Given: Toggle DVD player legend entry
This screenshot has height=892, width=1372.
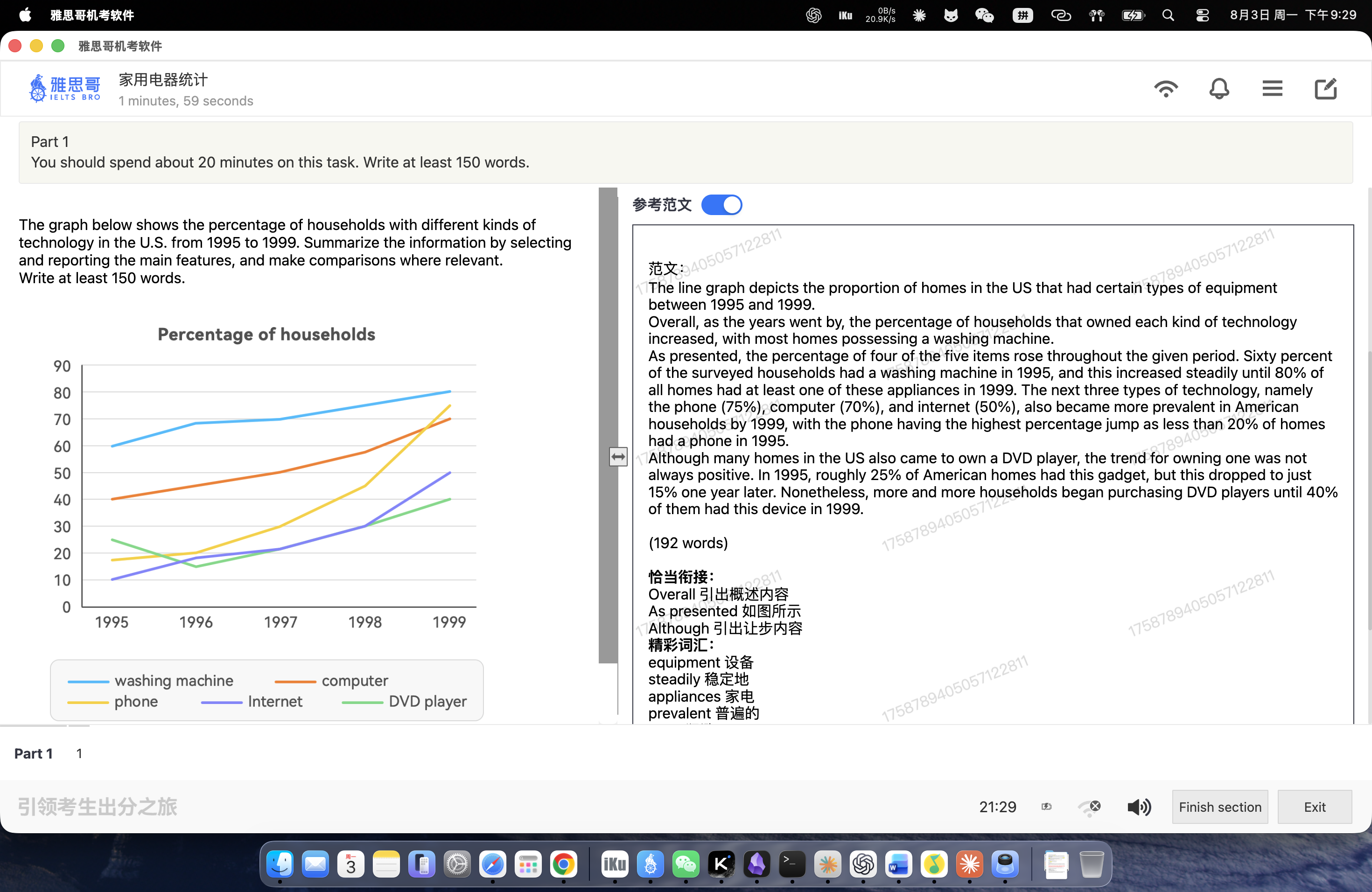Looking at the screenshot, I should [x=404, y=701].
